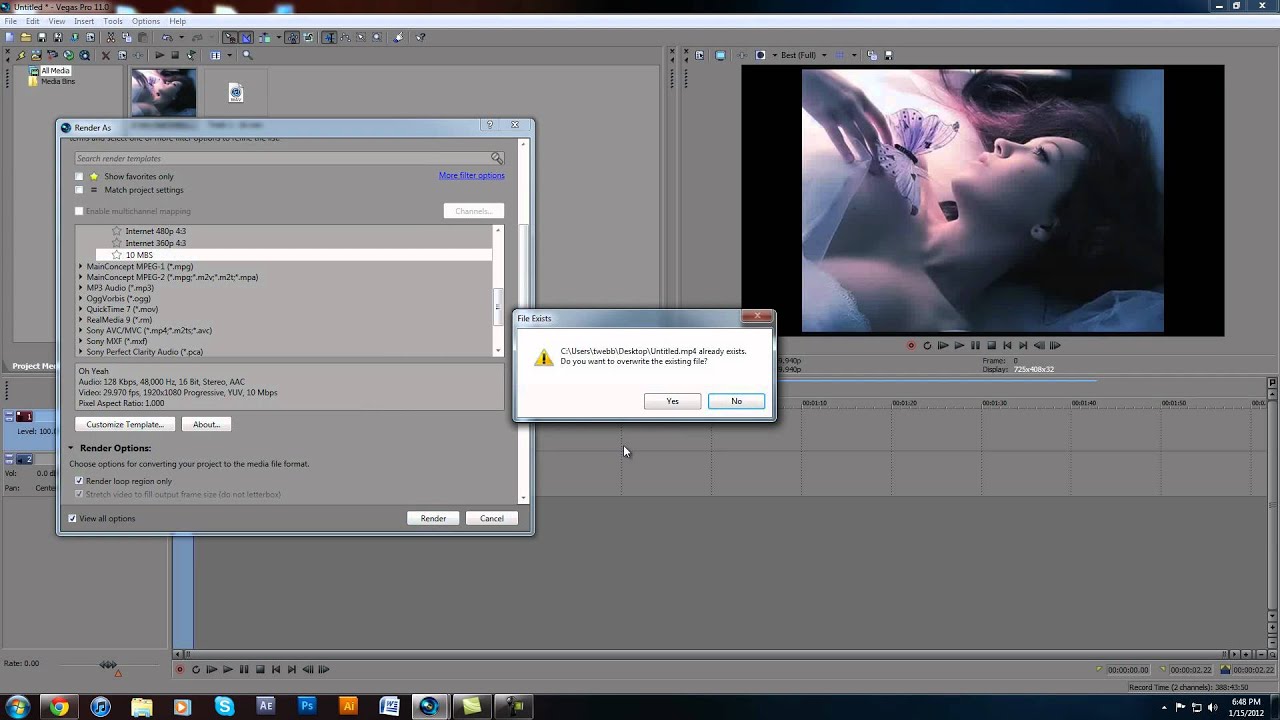Open the Windows Start menu
Viewport: 1280px width, 720px height.
pyautogui.click(x=17, y=707)
